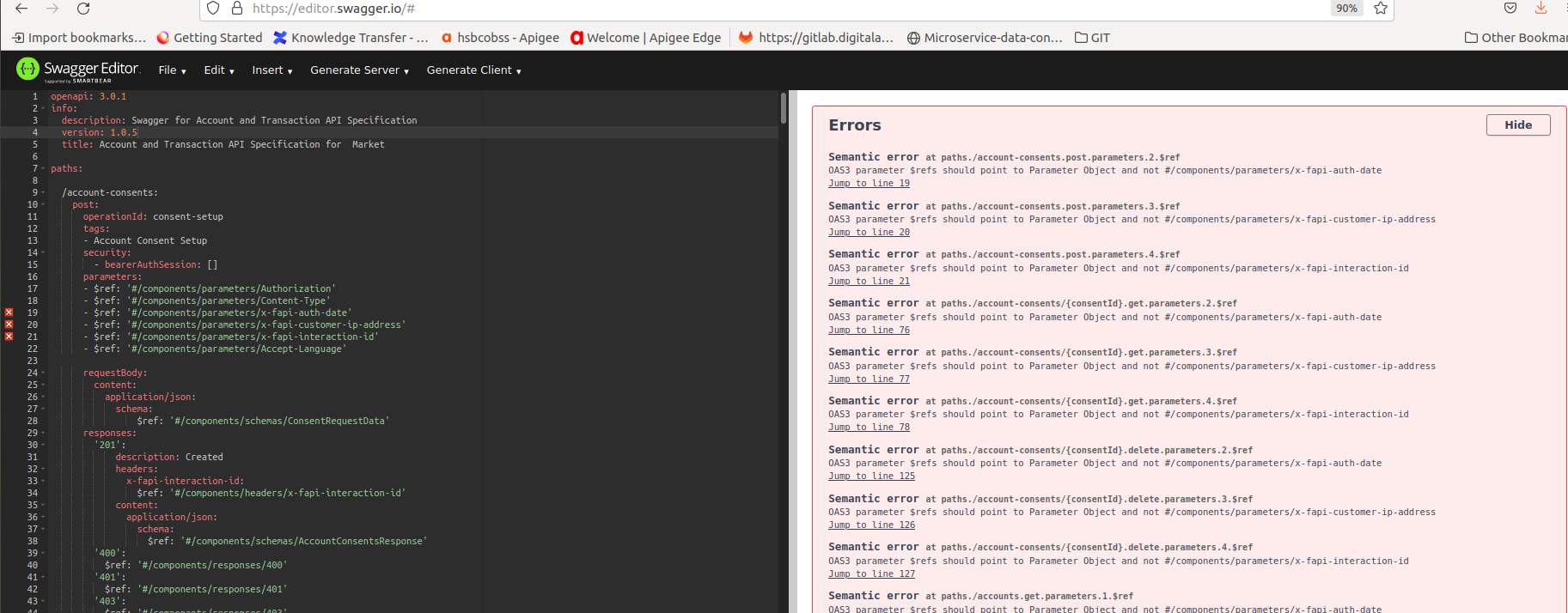Follow the Jump to line 76 link
Image resolution: width=1568 pixels, height=613 pixels.
click(x=869, y=331)
